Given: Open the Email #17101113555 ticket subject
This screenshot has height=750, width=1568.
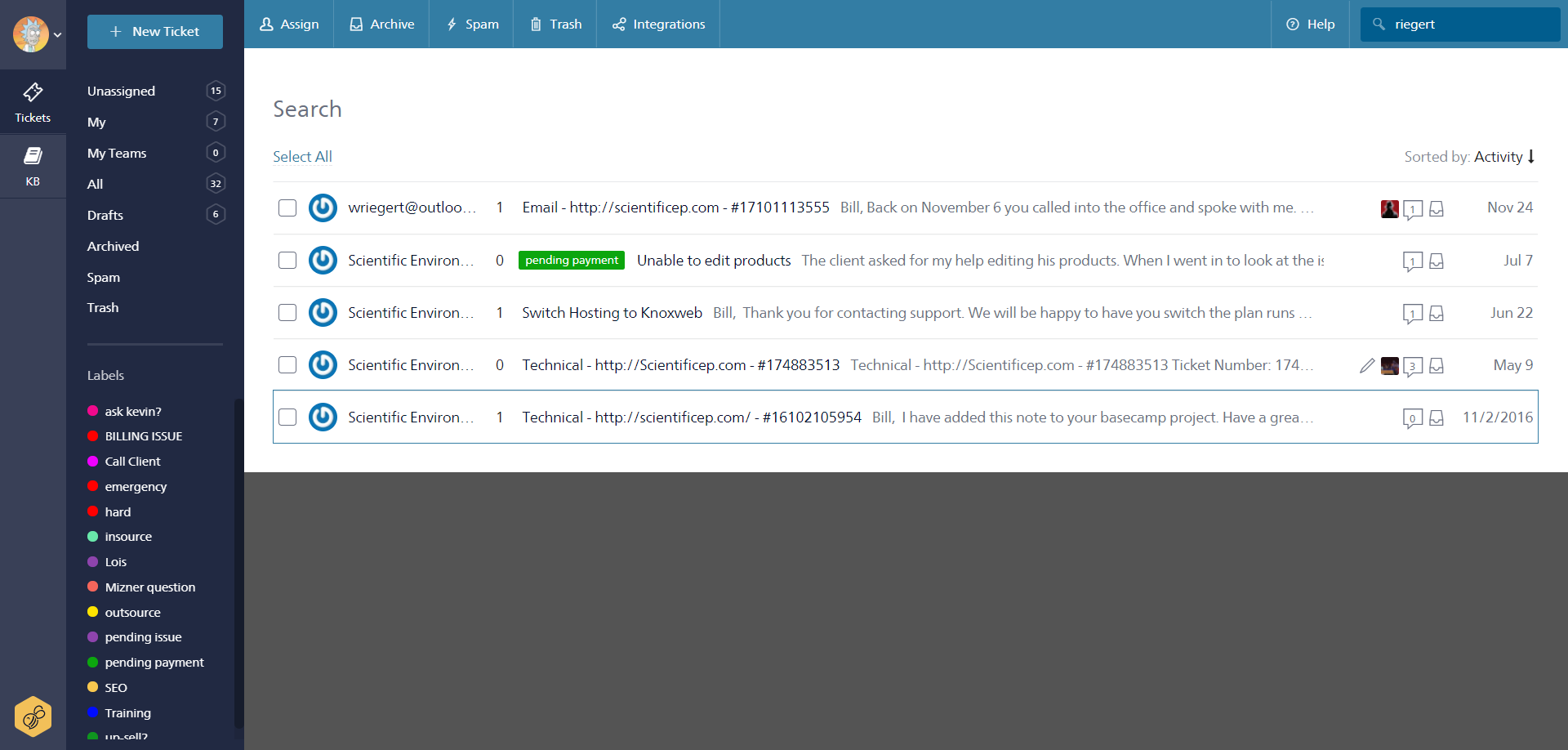Looking at the screenshot, I should pos(676,208).
